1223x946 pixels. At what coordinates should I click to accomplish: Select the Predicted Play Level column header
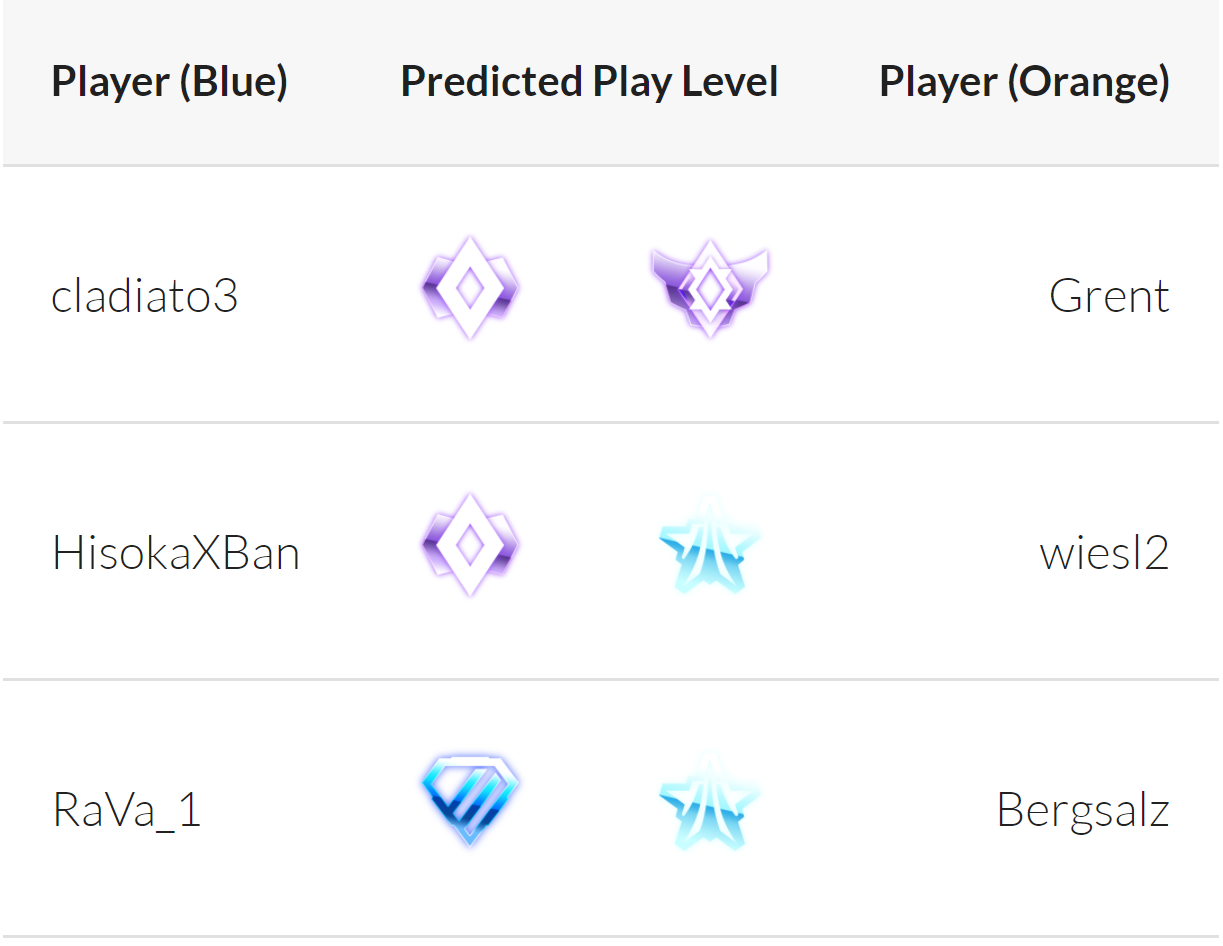click(x=589, y=82)
